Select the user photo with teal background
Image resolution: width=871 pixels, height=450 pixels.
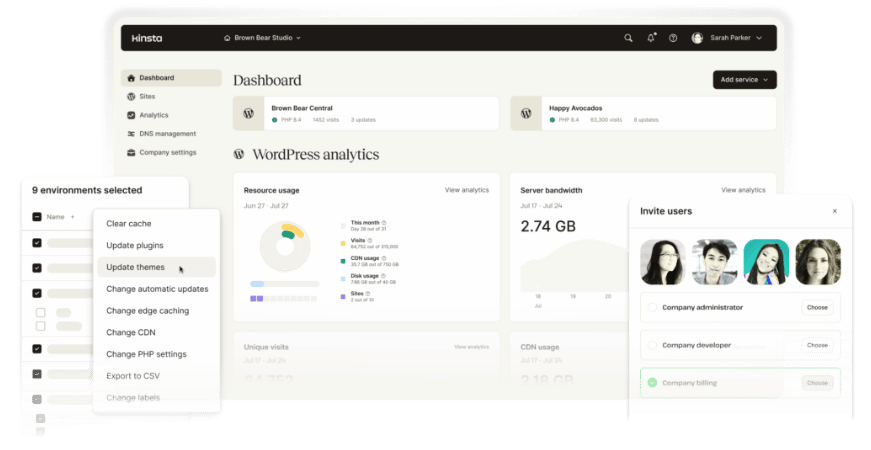pyautogui.click(x=766, y=262)
